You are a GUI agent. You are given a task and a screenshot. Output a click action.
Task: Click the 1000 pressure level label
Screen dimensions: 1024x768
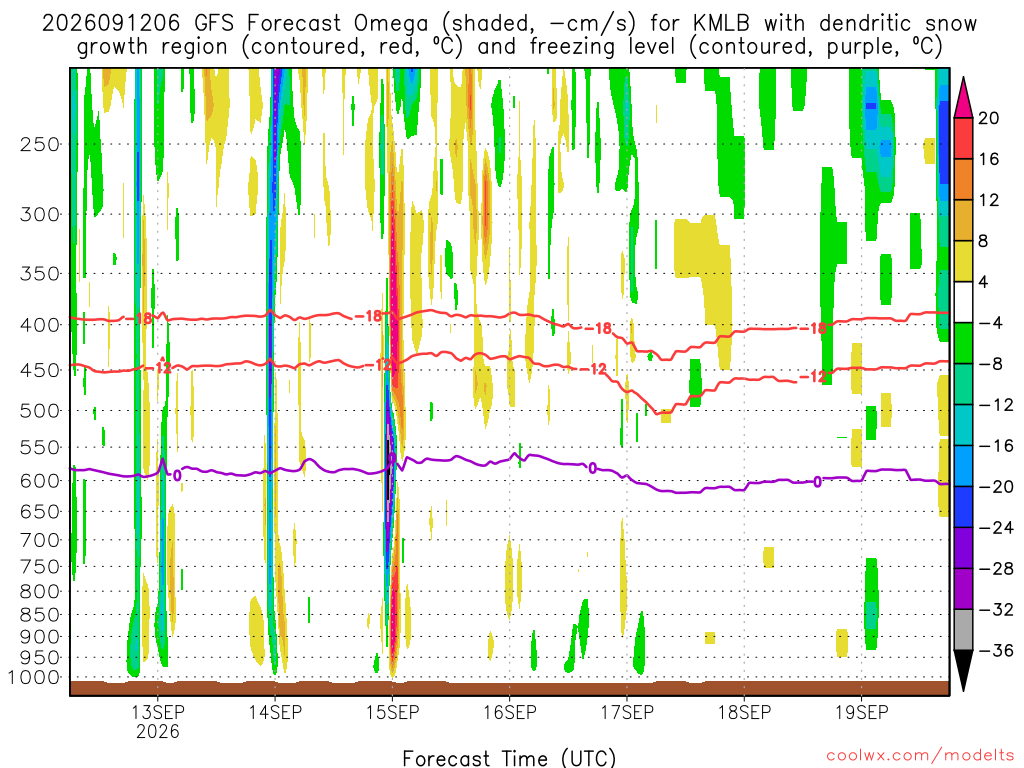tap(34, 677)
